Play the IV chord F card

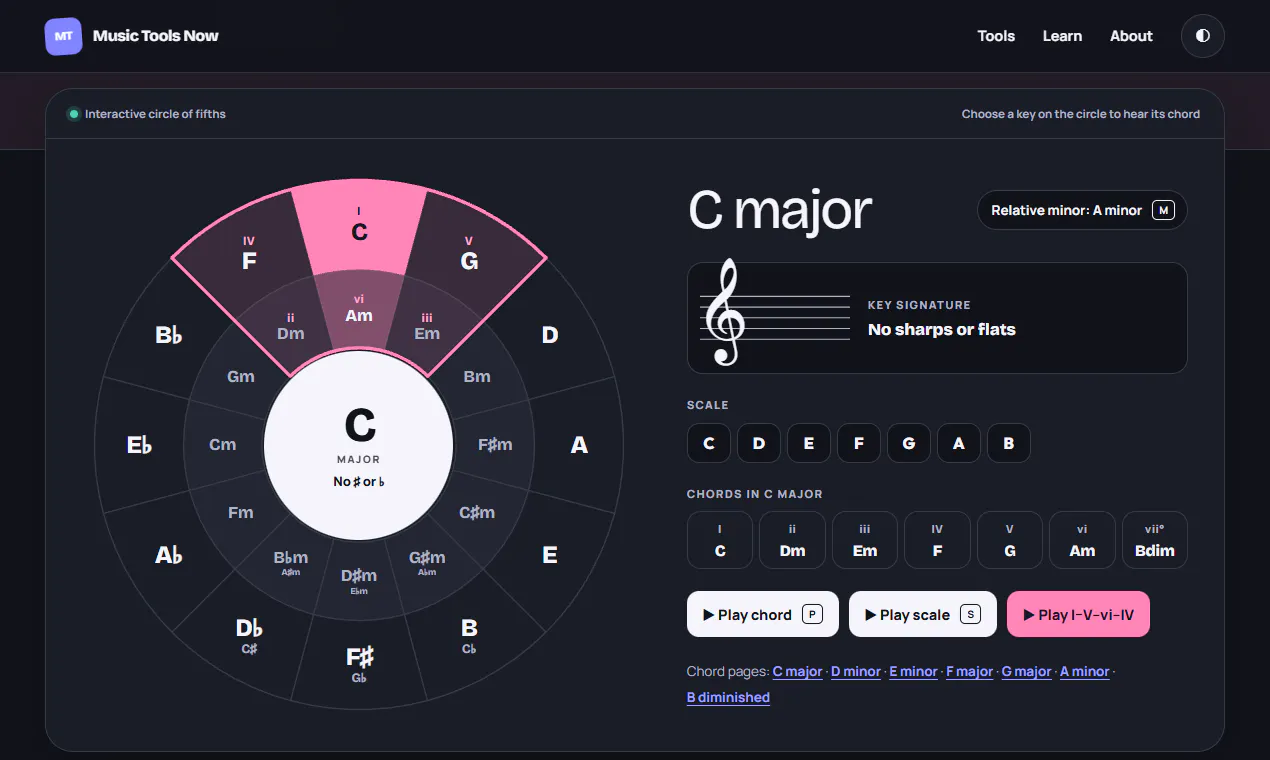[x=937, y=540]
